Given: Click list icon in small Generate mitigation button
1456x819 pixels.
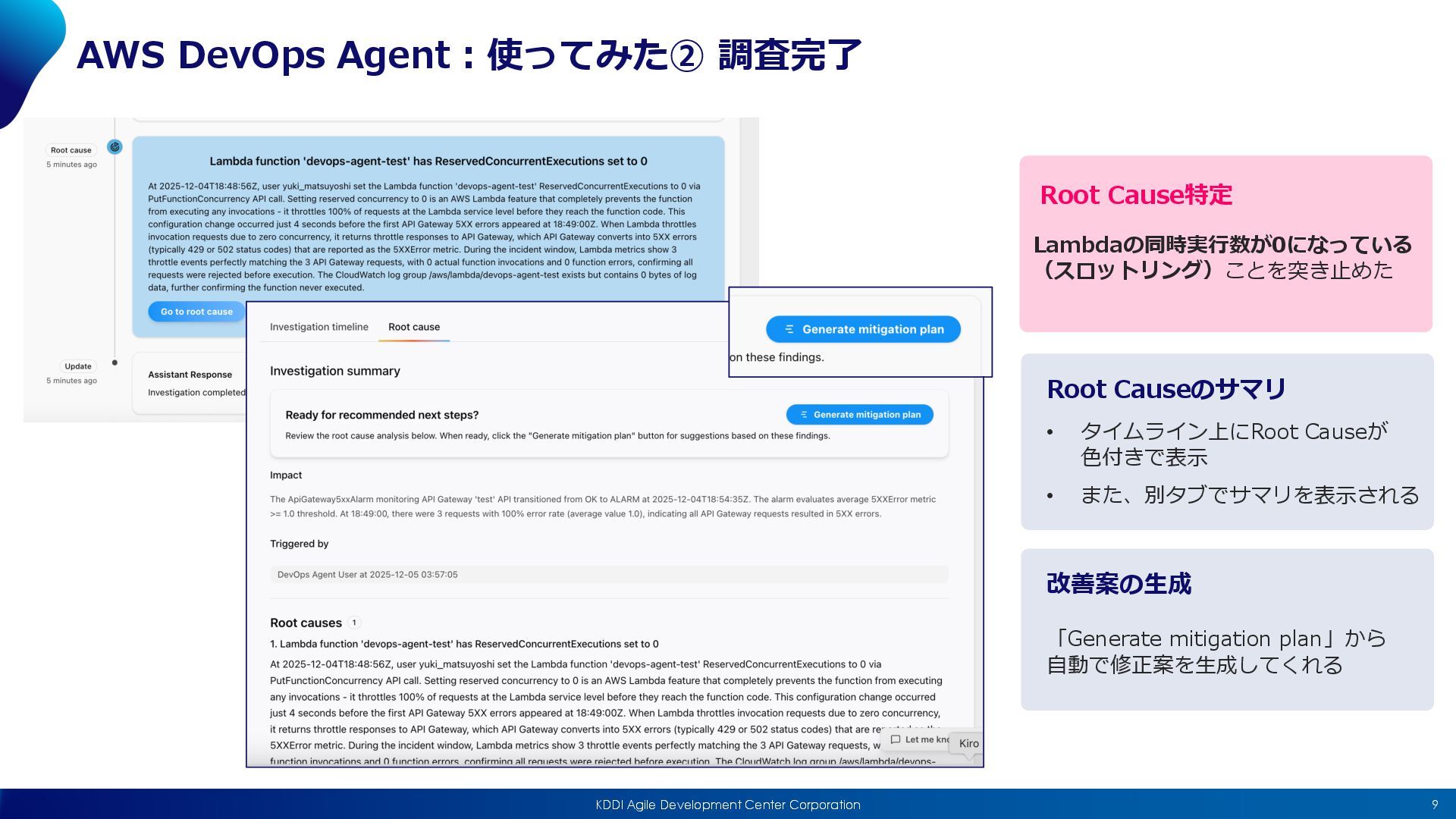Looking at the screenshot, I should [x=803, y=415].
